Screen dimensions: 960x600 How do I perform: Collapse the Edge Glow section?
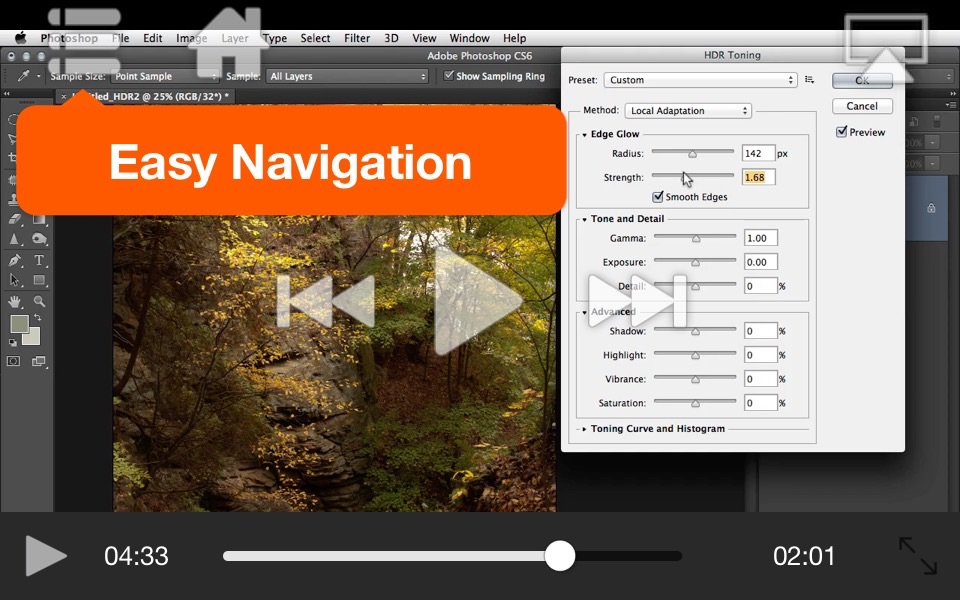[585, 134]
